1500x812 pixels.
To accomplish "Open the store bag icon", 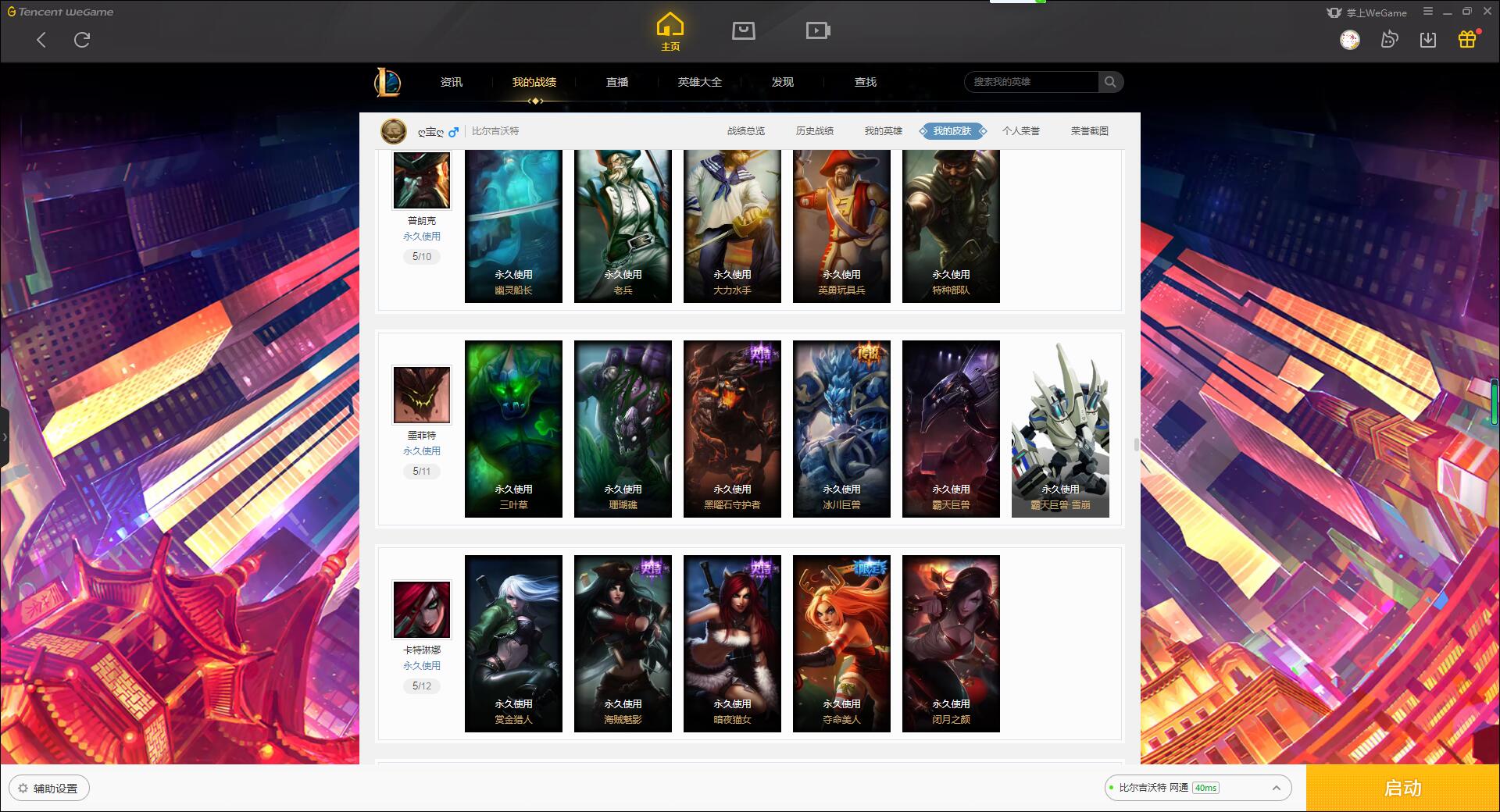I will tap(743, 30).
